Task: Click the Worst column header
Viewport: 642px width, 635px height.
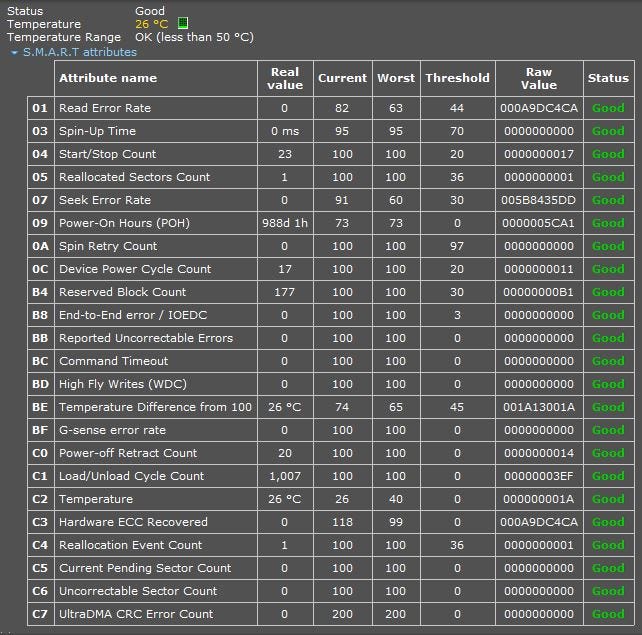Action: pyautogui.click(x=396, y=78)
